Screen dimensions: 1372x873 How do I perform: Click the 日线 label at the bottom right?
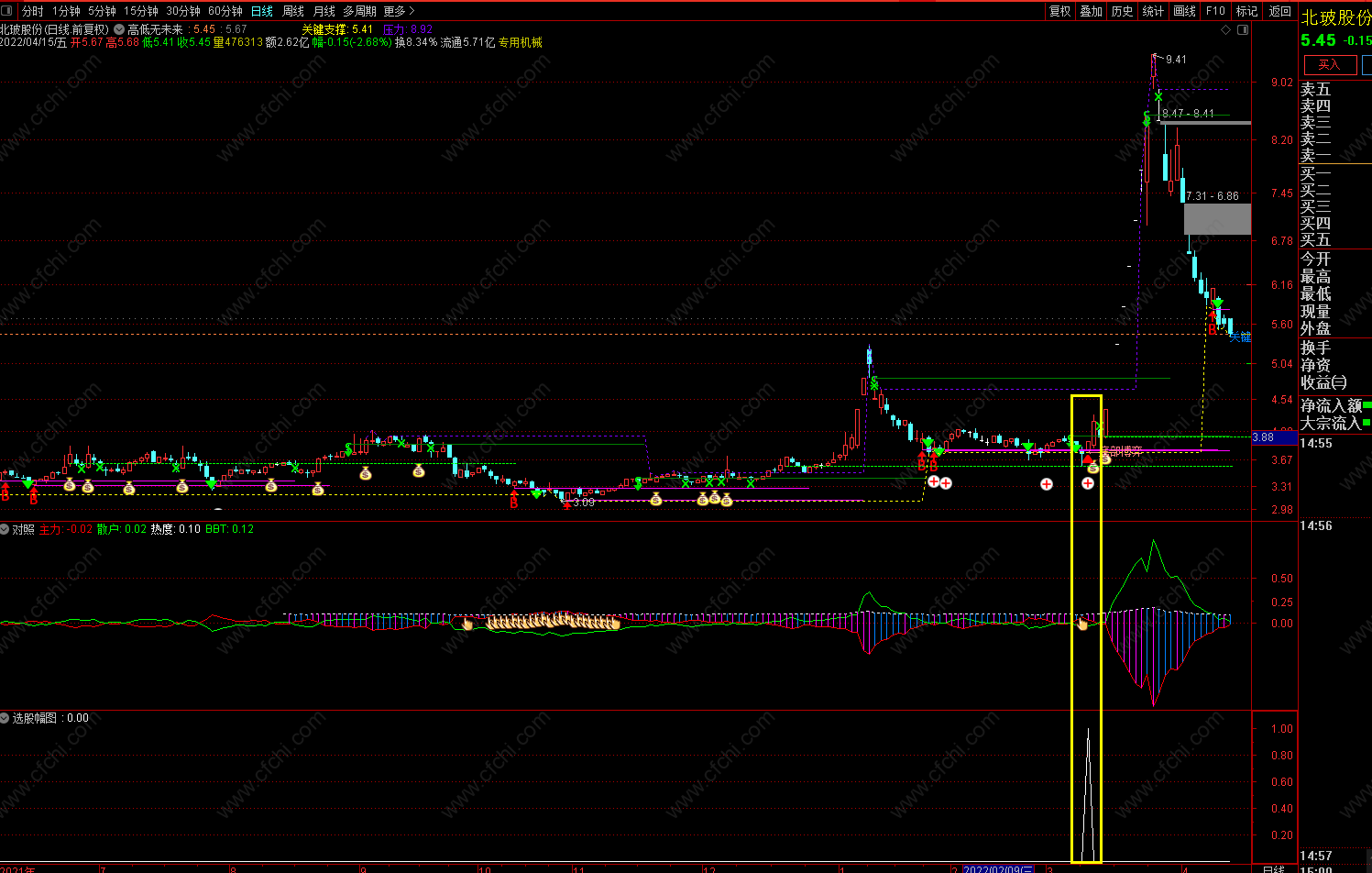(x=1273, y=868)
